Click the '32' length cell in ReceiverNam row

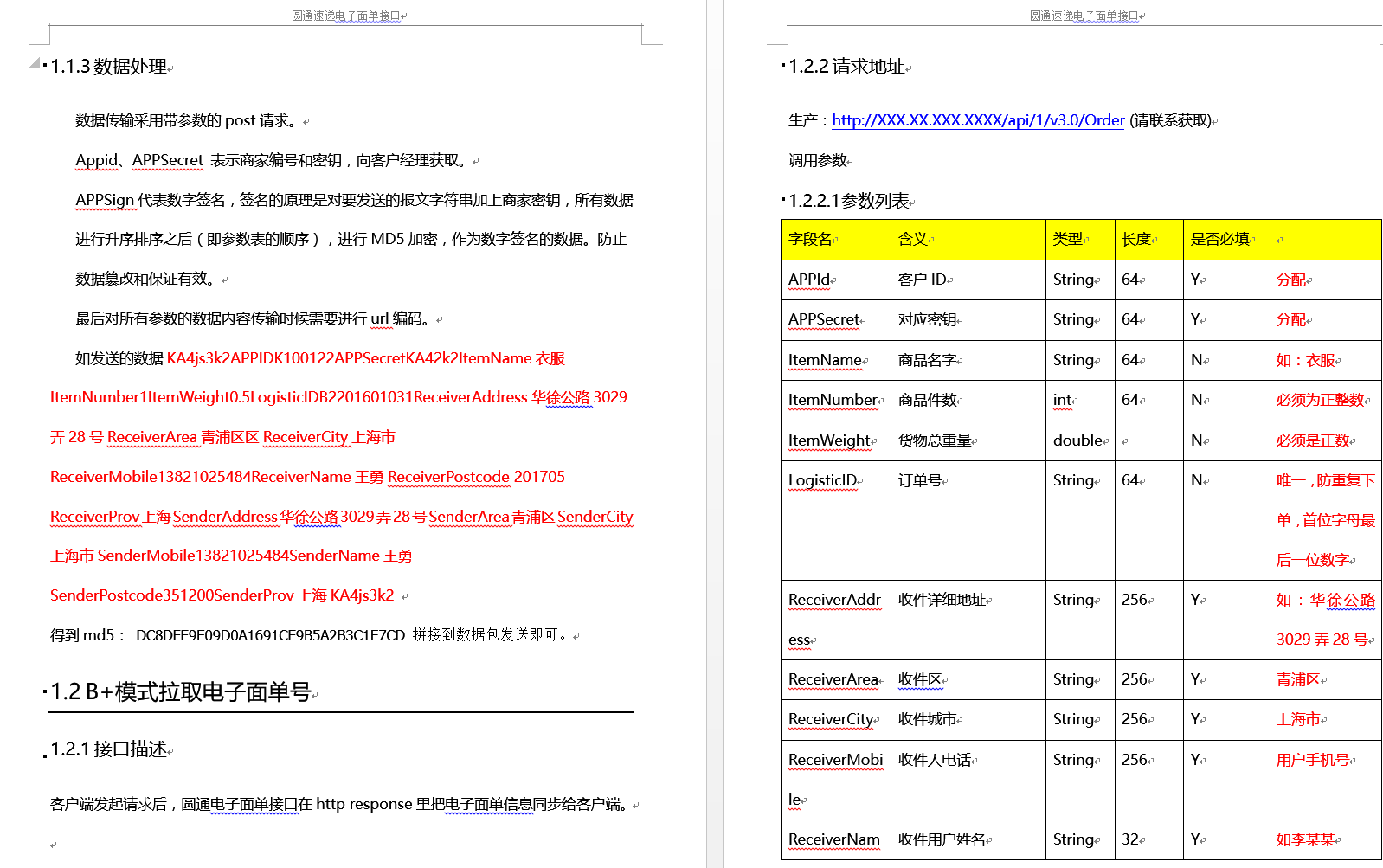pos(1149,839)
